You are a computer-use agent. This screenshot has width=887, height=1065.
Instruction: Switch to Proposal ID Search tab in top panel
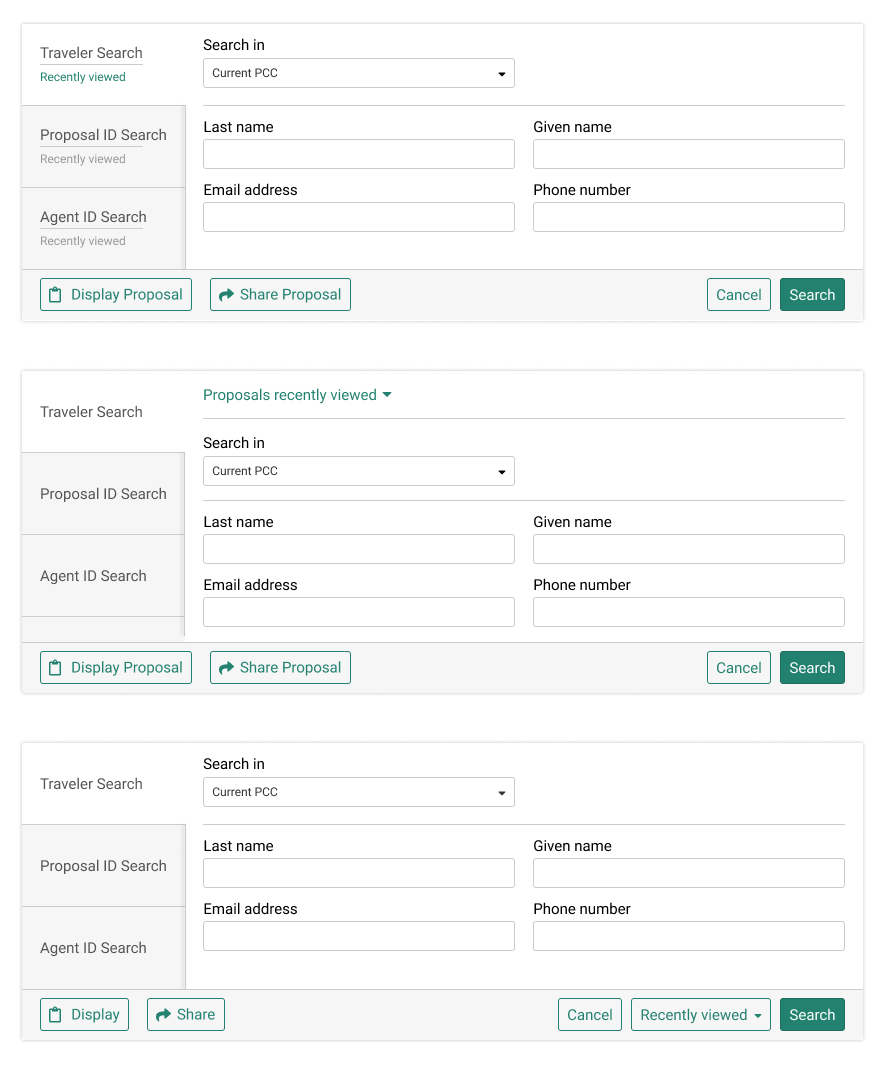point(103,135)
